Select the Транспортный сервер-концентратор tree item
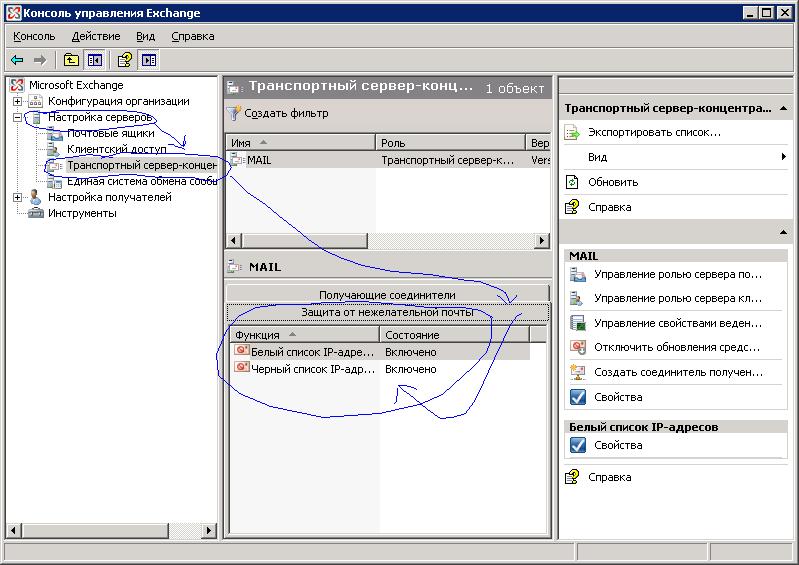 click(x=142, y=166)
